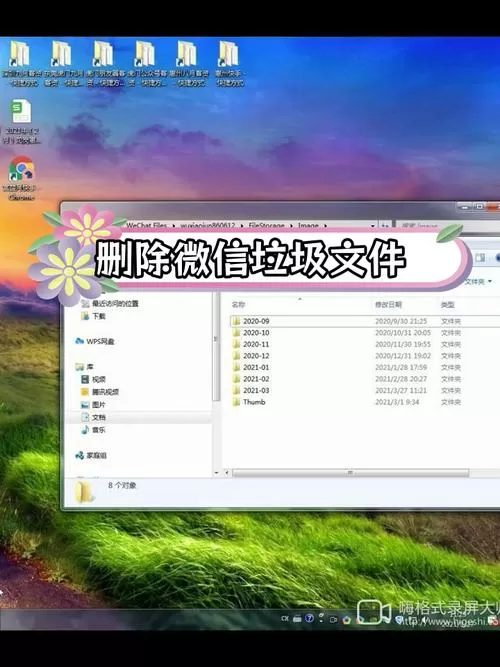This screenshot has width=500, height=667.
Task: Select 最近访问的位置 in navigation pane
Action: [110, 303]
